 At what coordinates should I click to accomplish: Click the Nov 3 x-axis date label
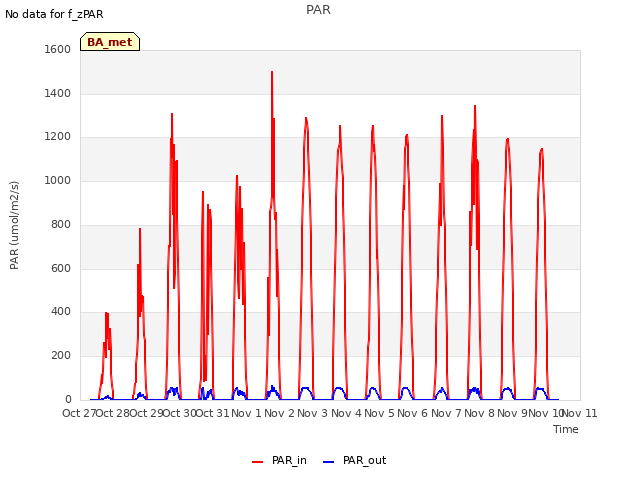pos(313,413)
